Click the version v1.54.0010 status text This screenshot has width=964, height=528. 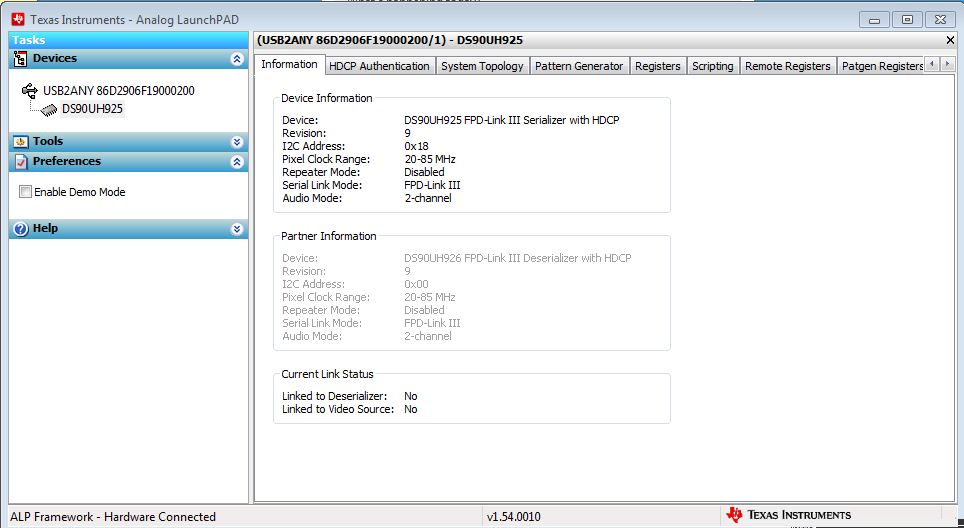tap(513, 517)
